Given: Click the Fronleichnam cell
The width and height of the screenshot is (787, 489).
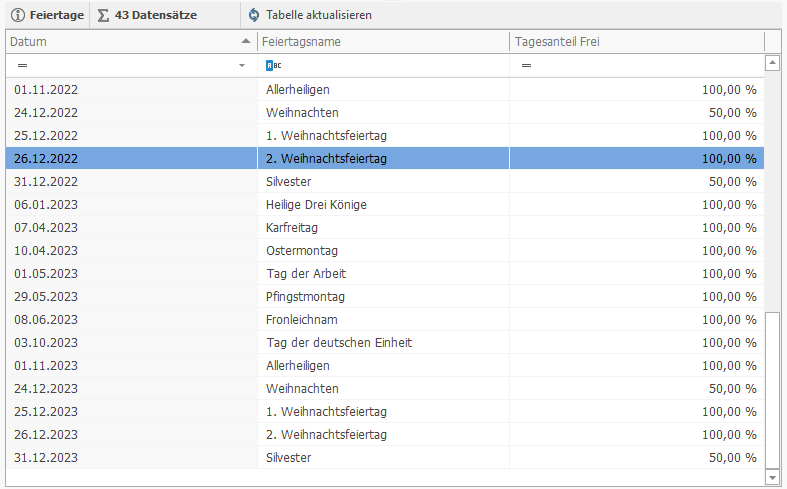Looking at the screenshot, I should pos(383,320).
